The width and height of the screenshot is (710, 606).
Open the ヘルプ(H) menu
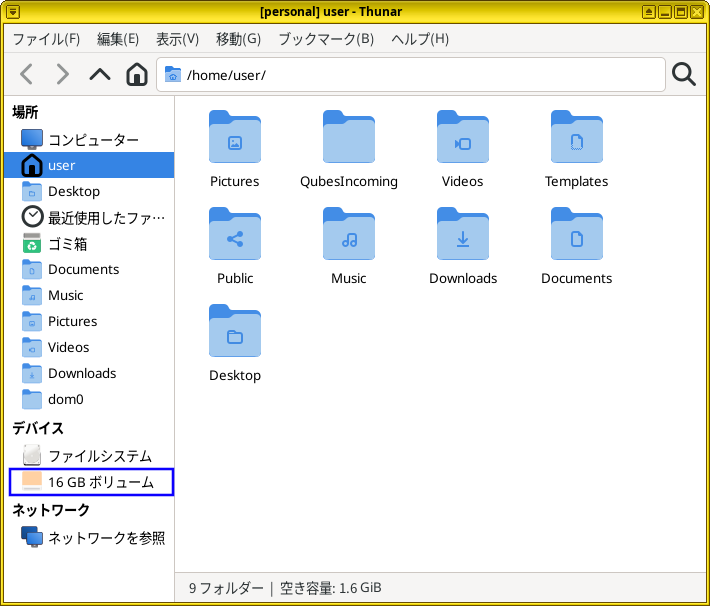click(420, 39)
